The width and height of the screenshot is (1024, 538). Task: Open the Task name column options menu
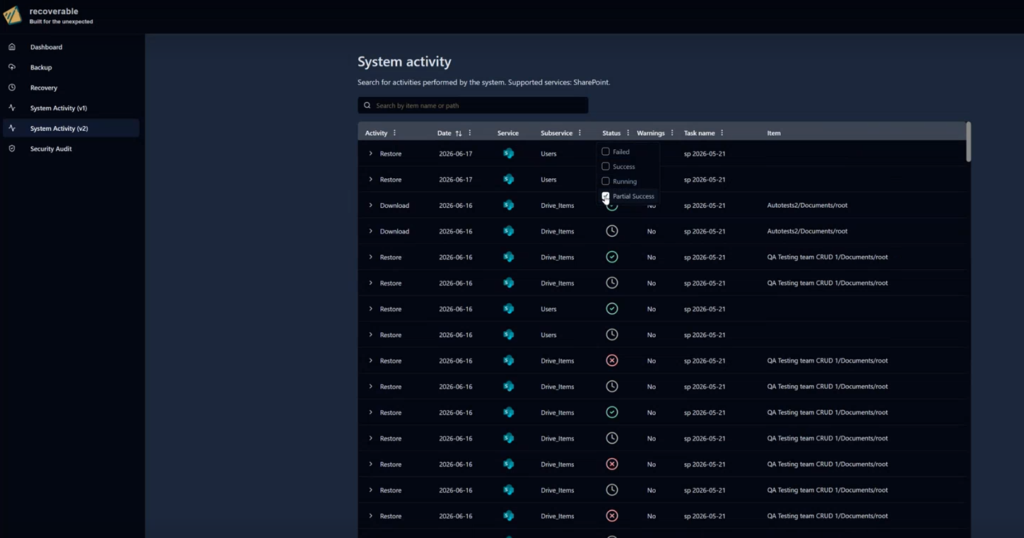pyautogui.click(x=722, y=133)
